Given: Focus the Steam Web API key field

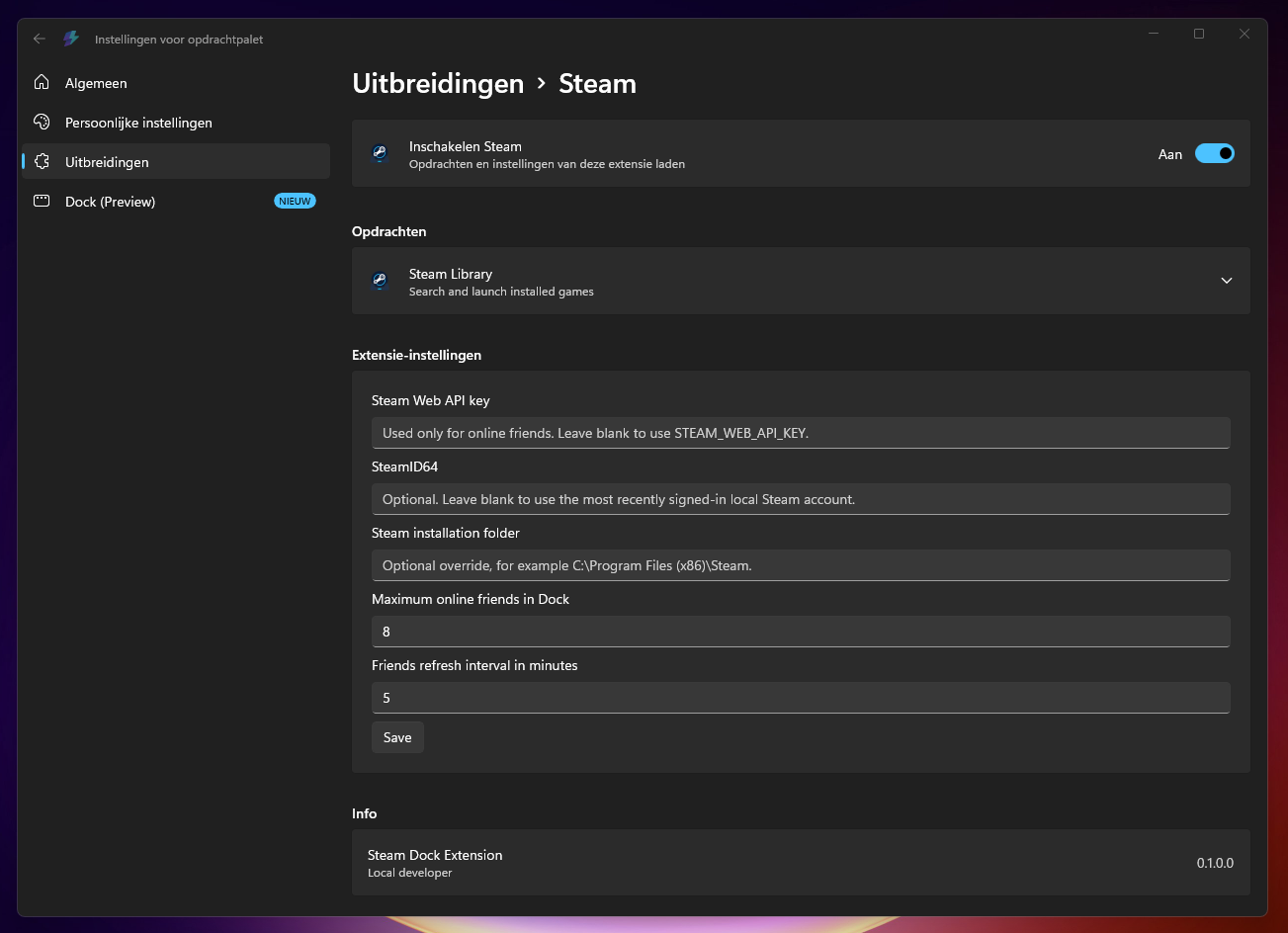Looking at the screenshot, I should [801, 433].
